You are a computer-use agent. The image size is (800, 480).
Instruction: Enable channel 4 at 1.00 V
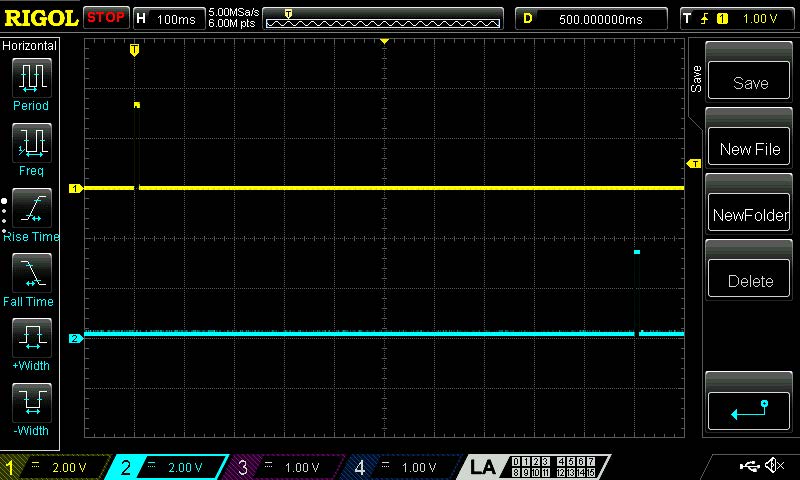coord(403,467)
